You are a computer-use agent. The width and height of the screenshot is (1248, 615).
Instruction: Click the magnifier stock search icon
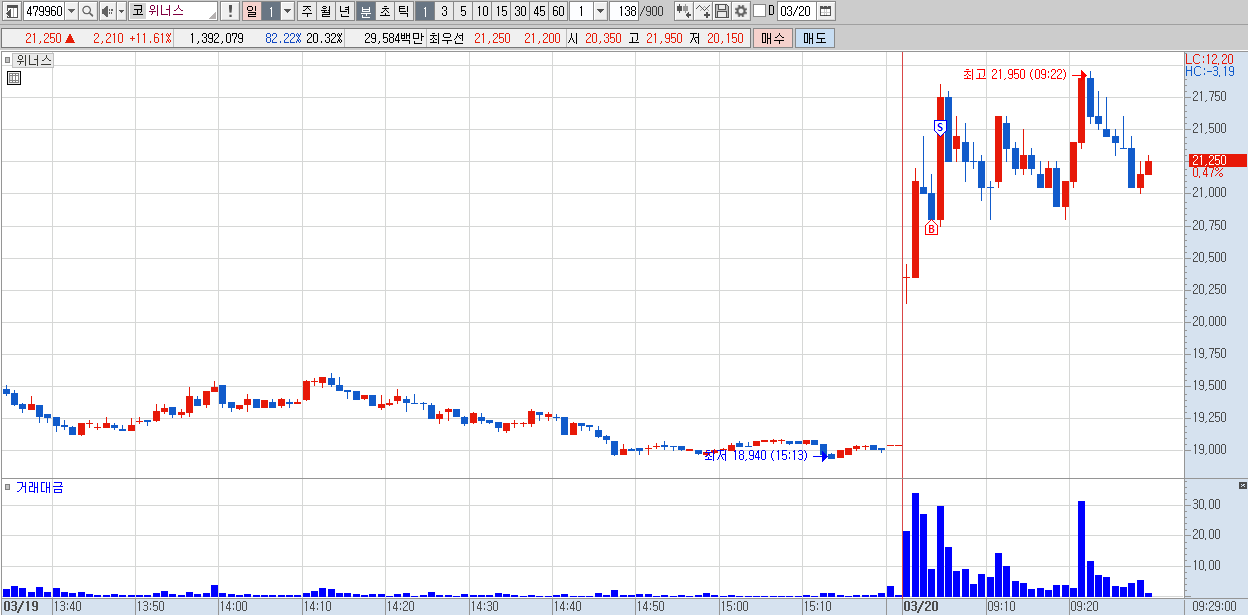coord(88,12)
